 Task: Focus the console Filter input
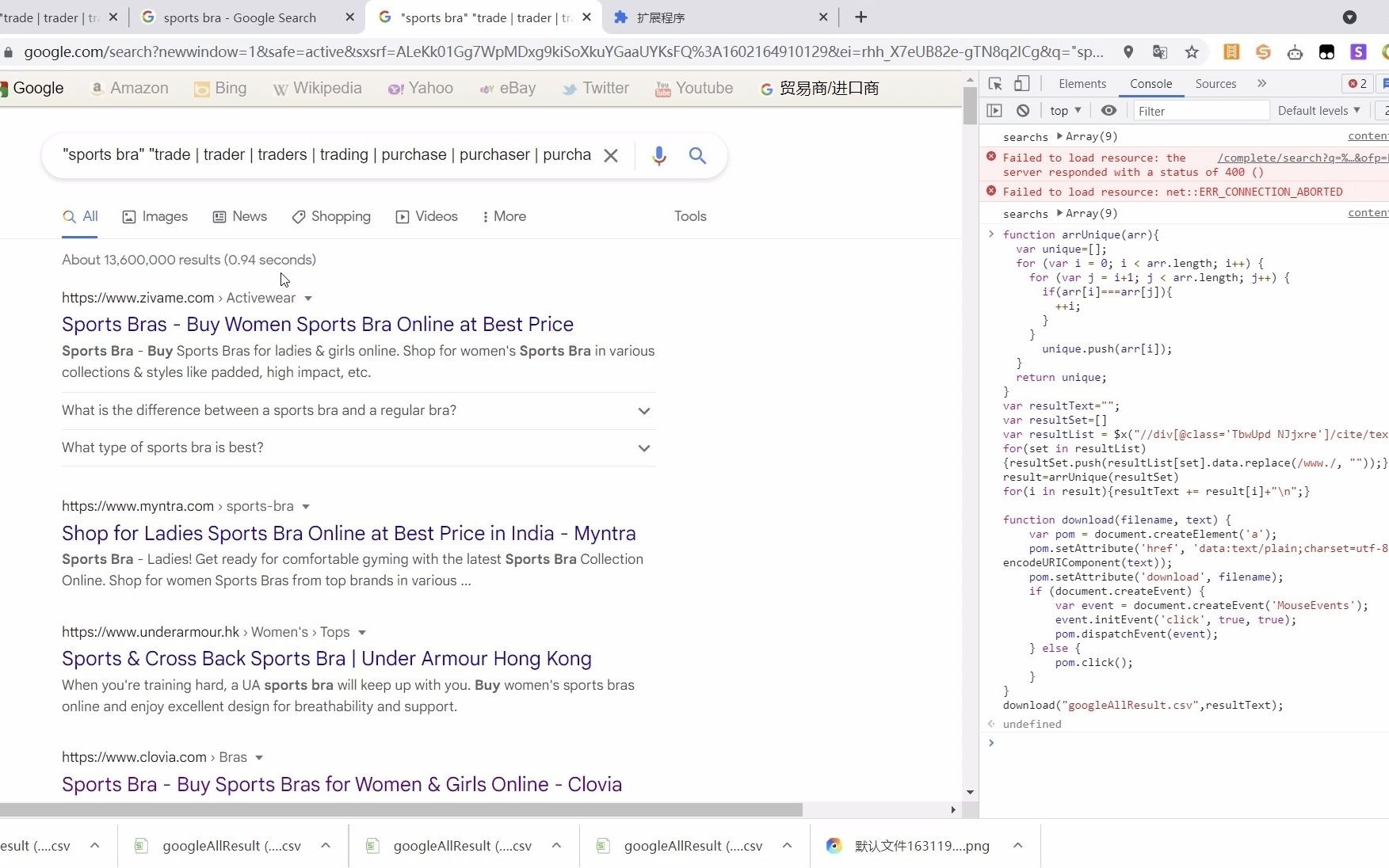tap(1201, 111)
